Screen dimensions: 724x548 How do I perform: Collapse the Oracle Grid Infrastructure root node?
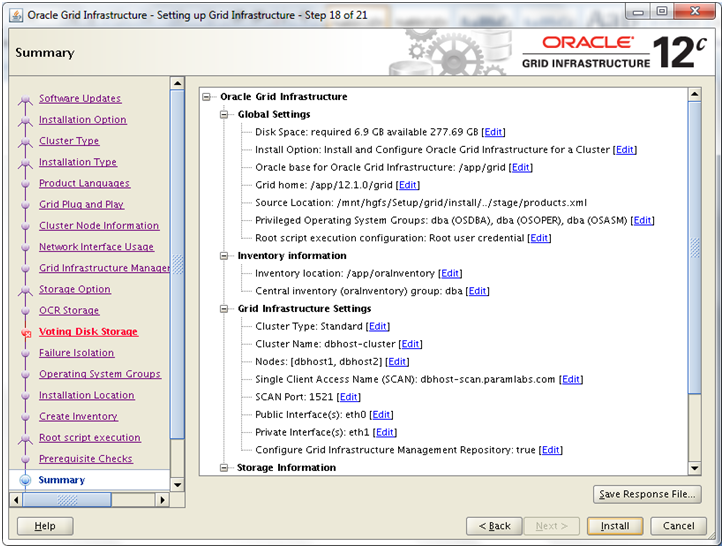206,96
